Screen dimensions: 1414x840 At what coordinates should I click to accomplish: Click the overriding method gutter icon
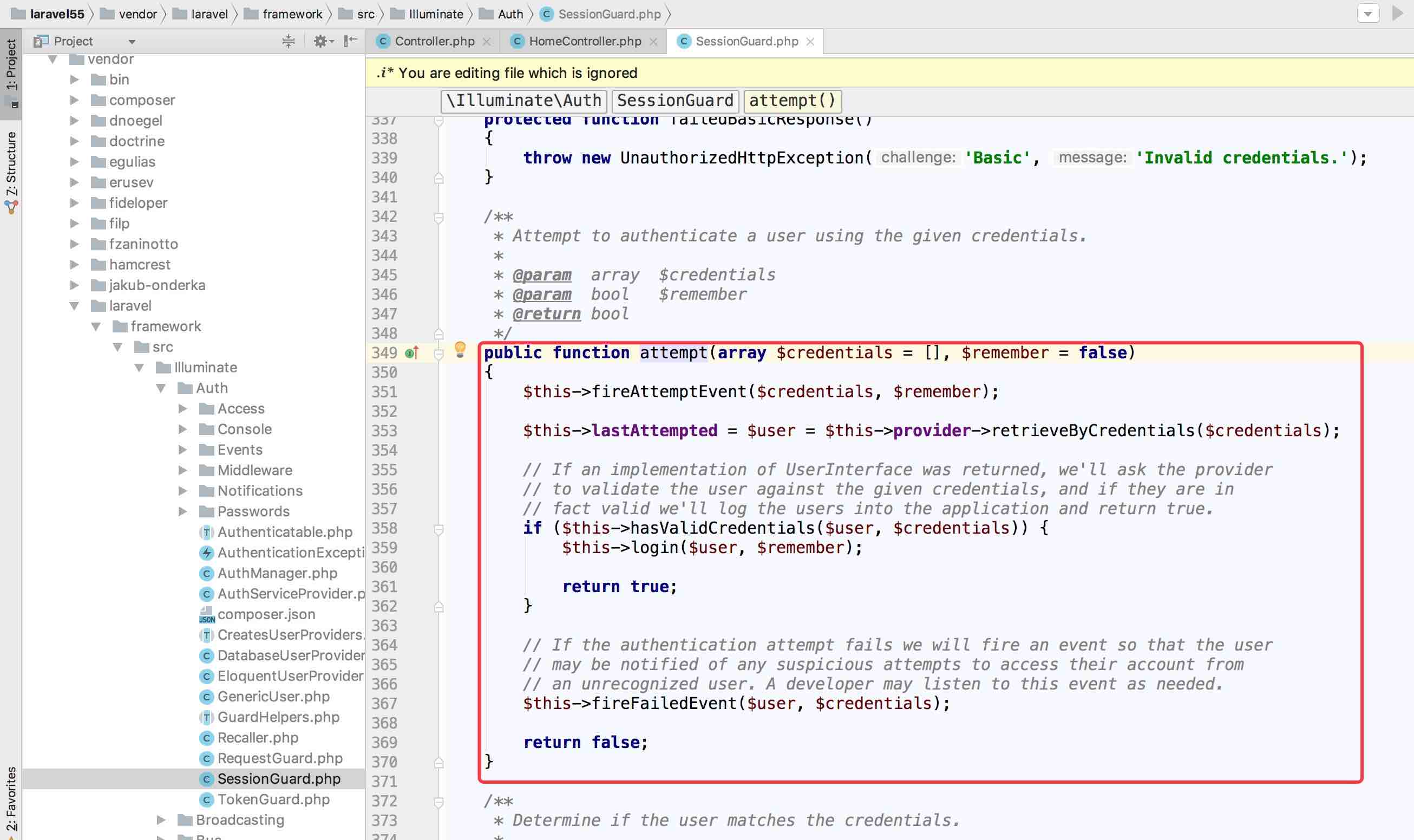pos(412,353)
